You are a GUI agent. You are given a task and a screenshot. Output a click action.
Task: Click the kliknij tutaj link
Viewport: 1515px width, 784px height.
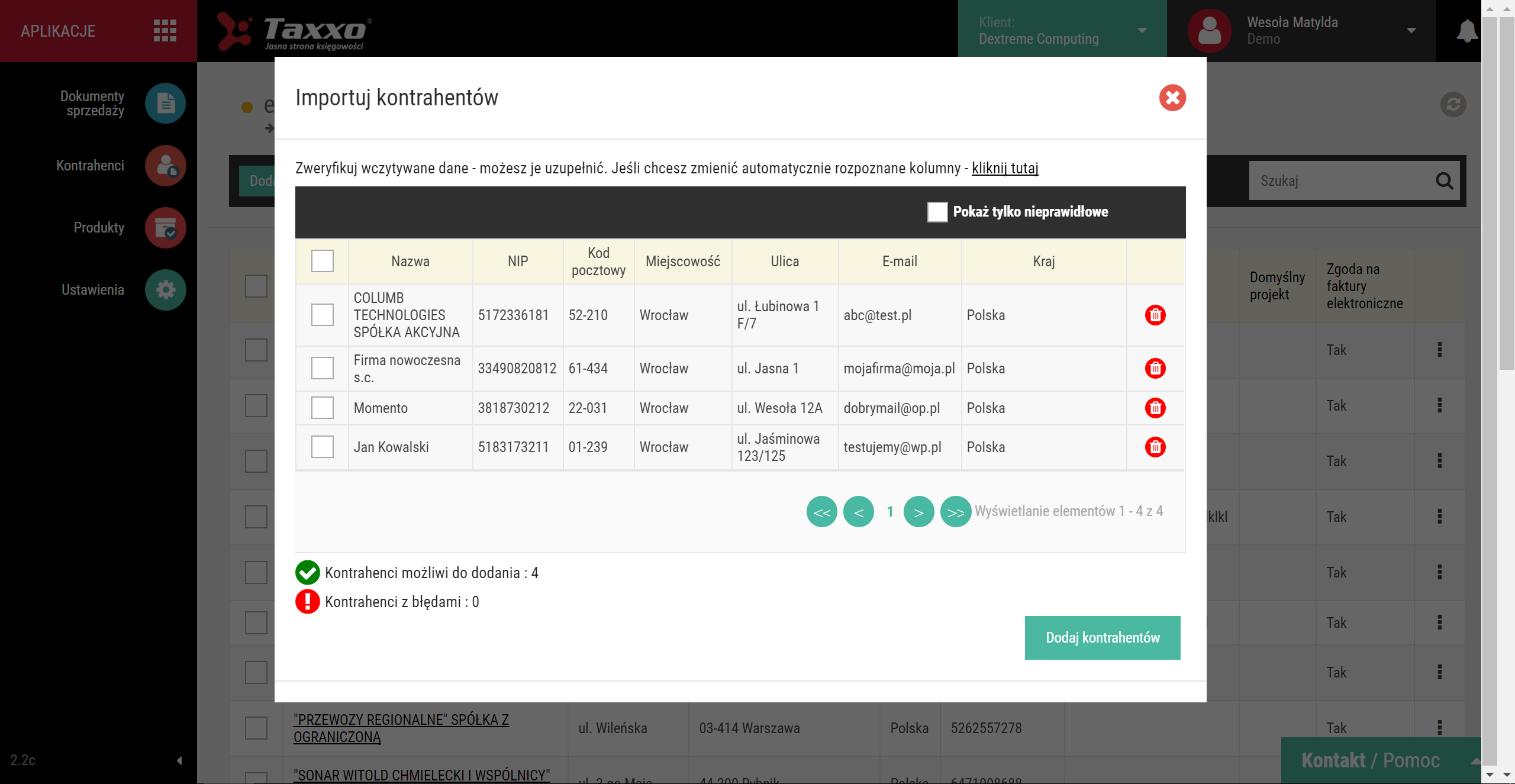(1005, 168)
